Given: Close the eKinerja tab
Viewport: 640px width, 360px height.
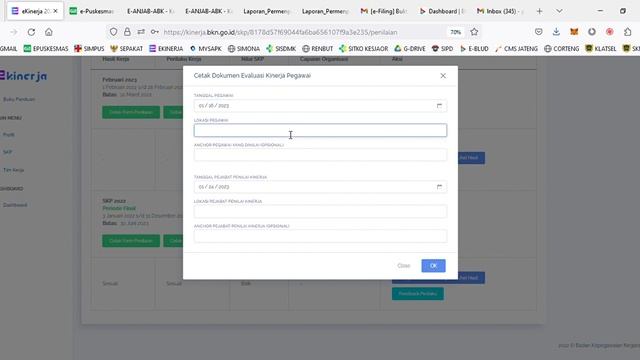Looking at the screenshot, I should point(56,11).
